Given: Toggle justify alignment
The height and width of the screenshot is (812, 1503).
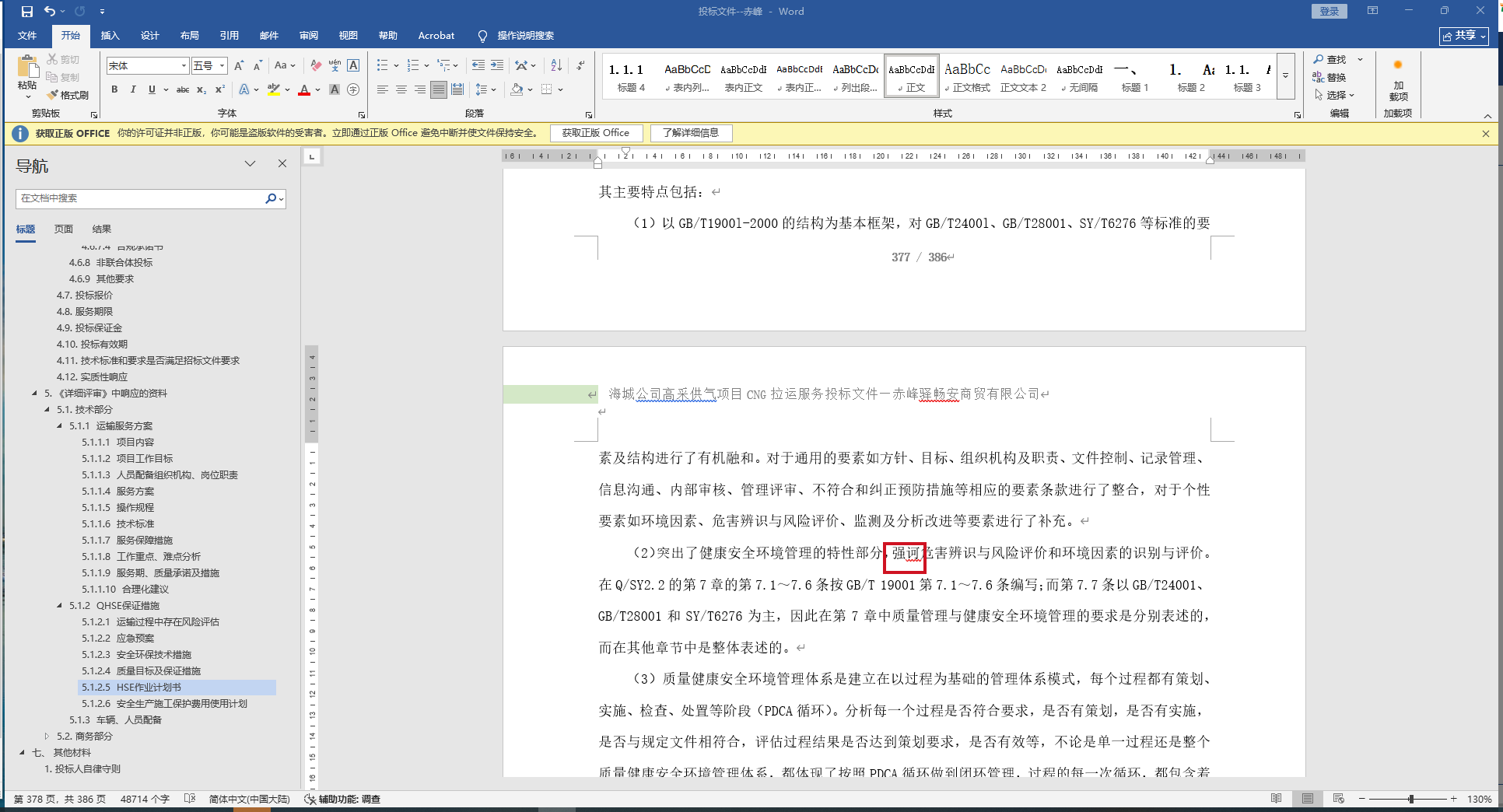Looking at the screenshot, I should tap(439, 89).
